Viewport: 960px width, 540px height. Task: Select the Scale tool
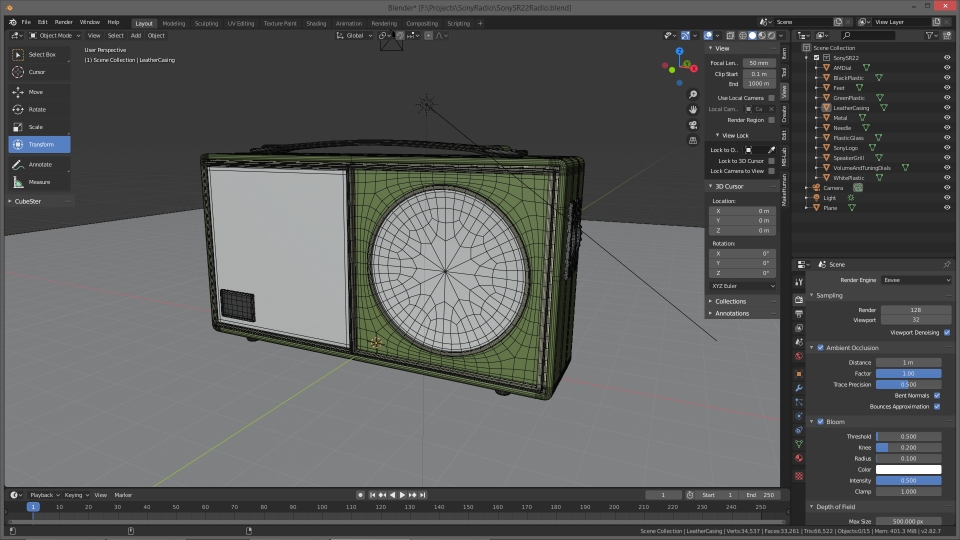coord(36,127)
